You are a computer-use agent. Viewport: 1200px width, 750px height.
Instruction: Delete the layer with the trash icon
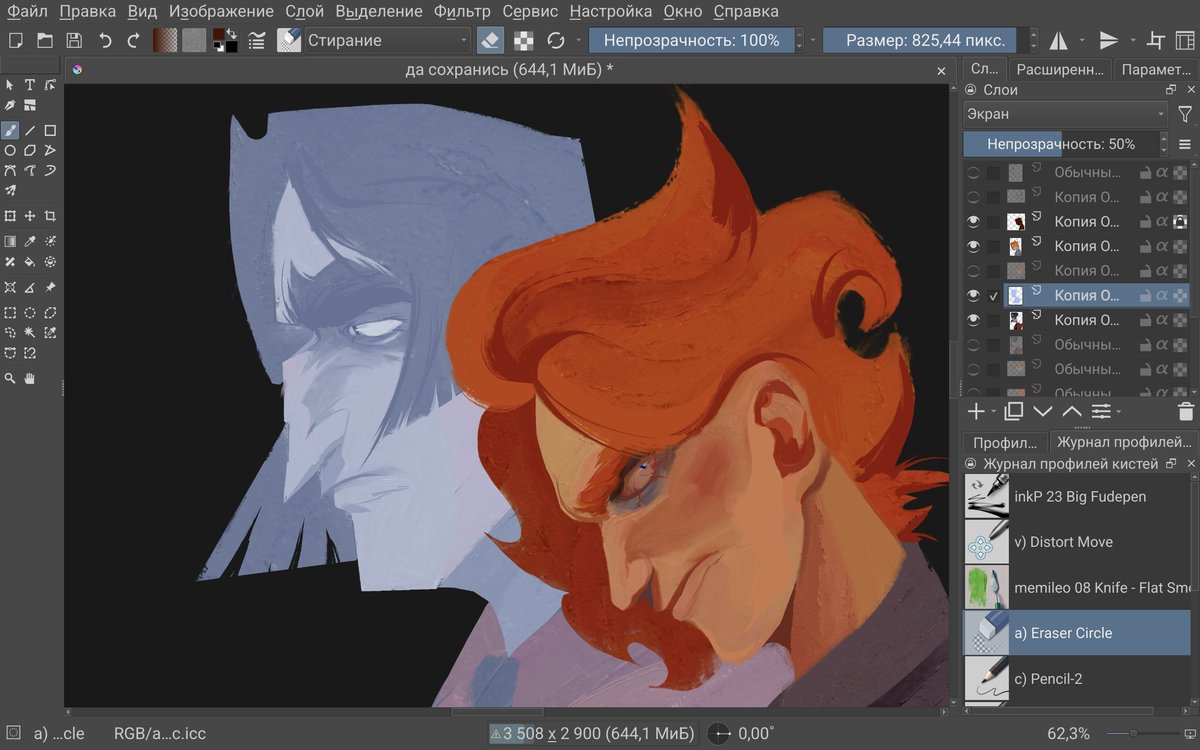(1185, 411)
